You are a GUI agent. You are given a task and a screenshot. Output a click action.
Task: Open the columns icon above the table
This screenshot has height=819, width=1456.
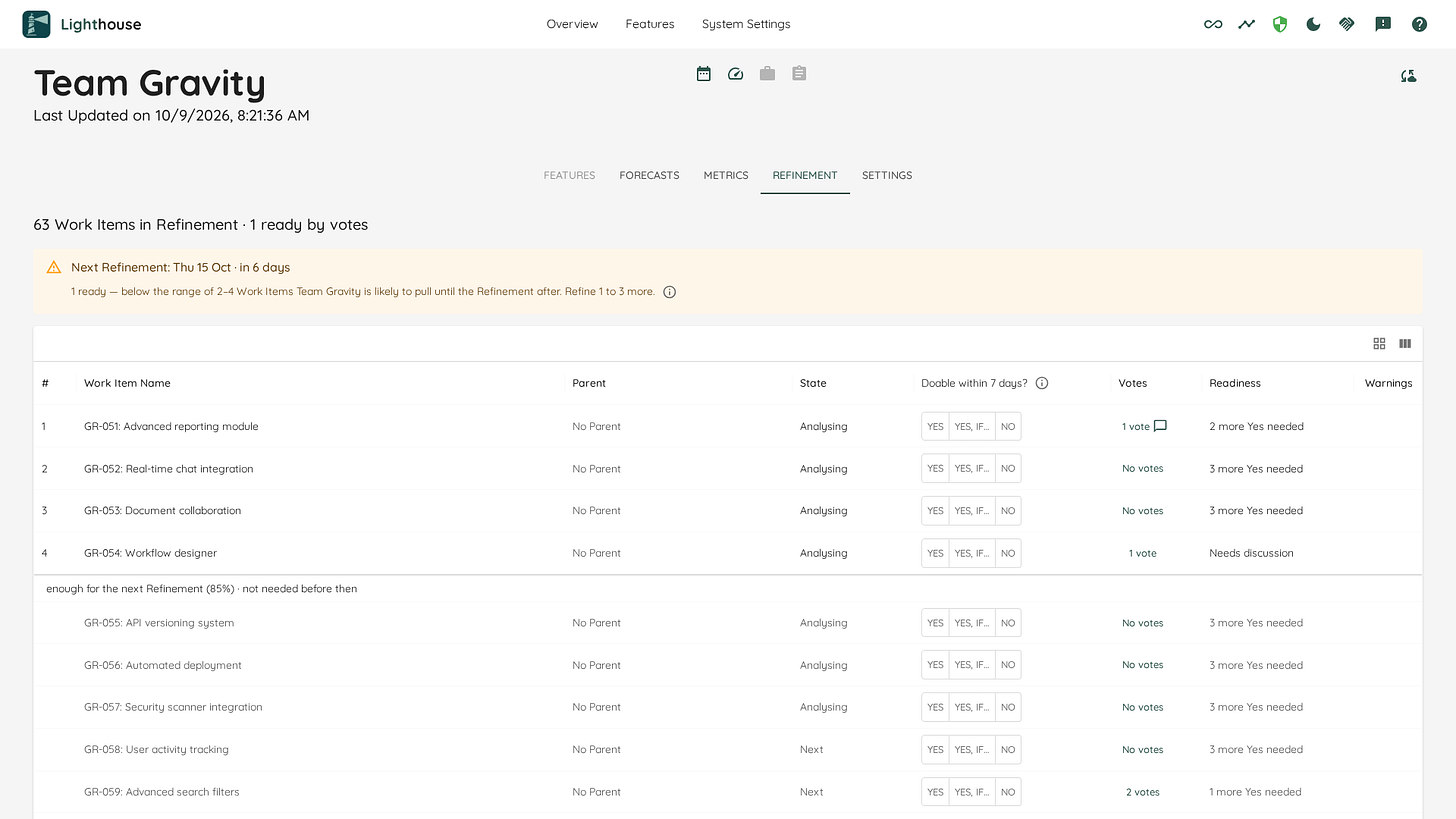point(1405,343)
